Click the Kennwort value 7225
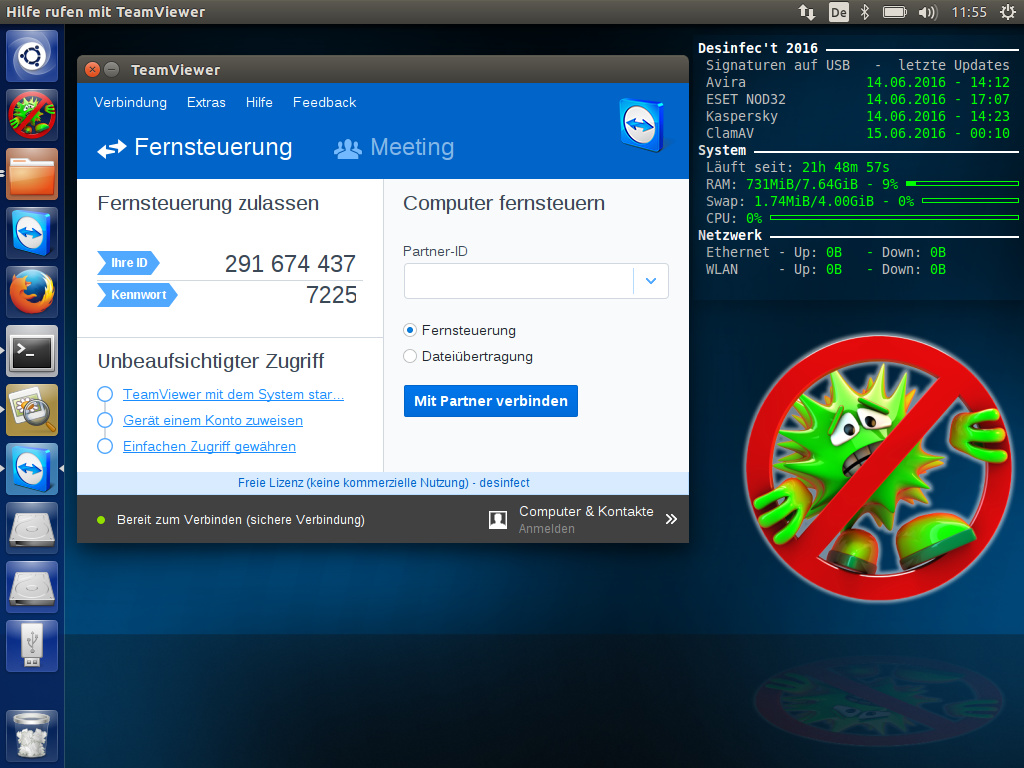The height and width of the screenshot is (768, 1024). pos(331,295)
